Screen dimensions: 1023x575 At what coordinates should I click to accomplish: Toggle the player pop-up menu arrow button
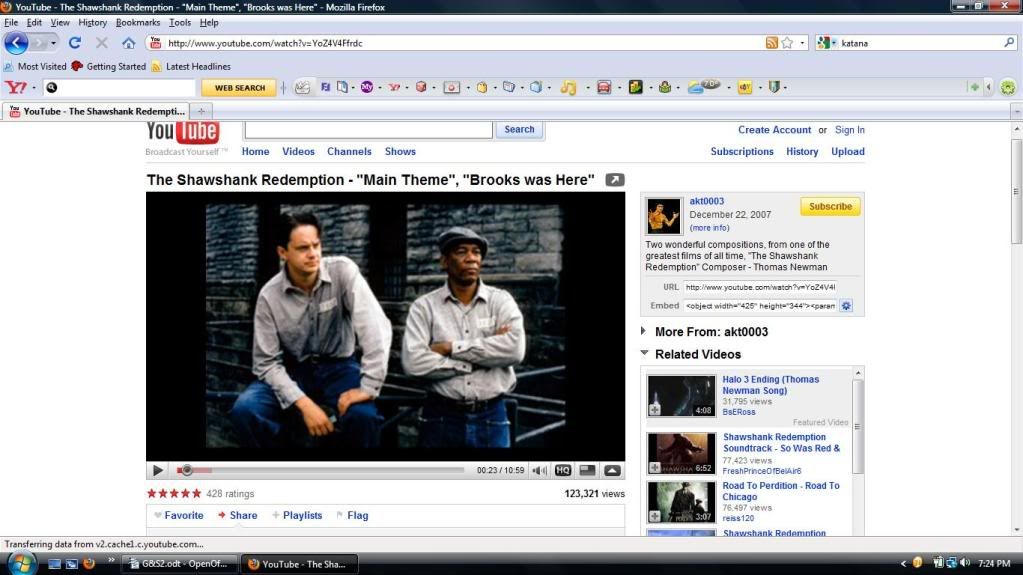(x=612, y=471)
